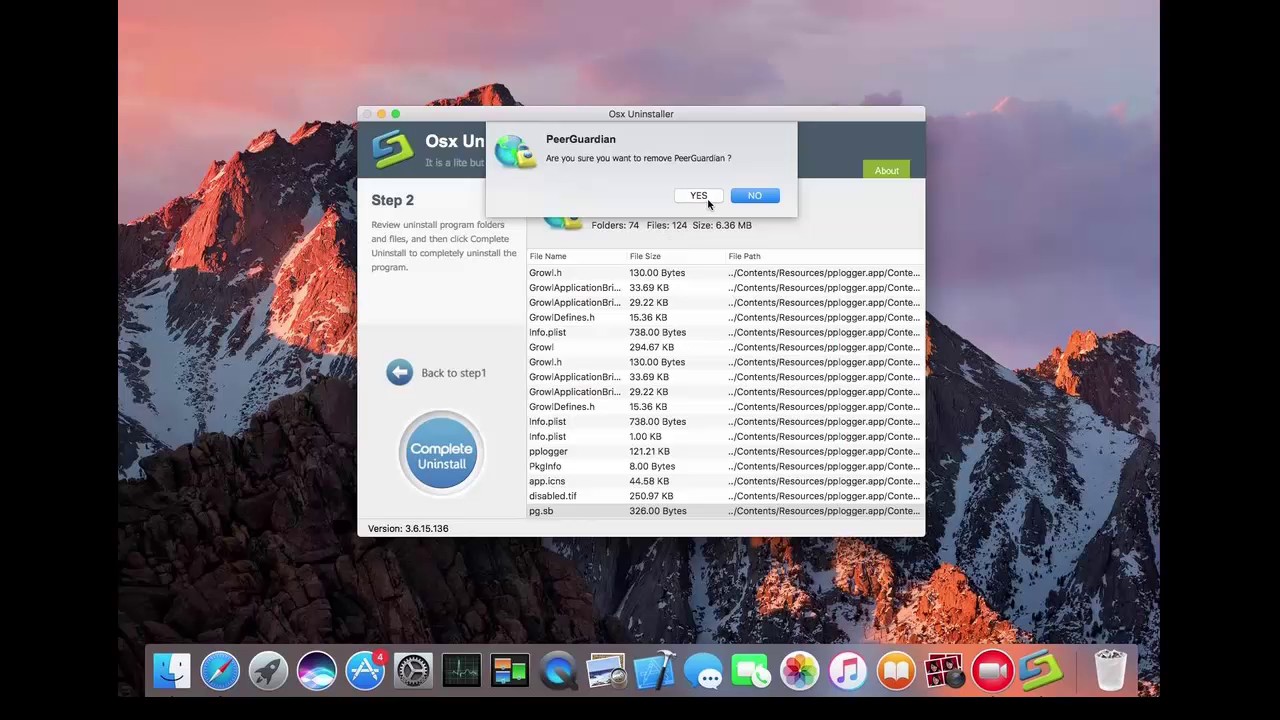Viewport: 1280px width, 720px height.
Task: Click the 250.97 KB size cell
Action: (x=651, y=496)
